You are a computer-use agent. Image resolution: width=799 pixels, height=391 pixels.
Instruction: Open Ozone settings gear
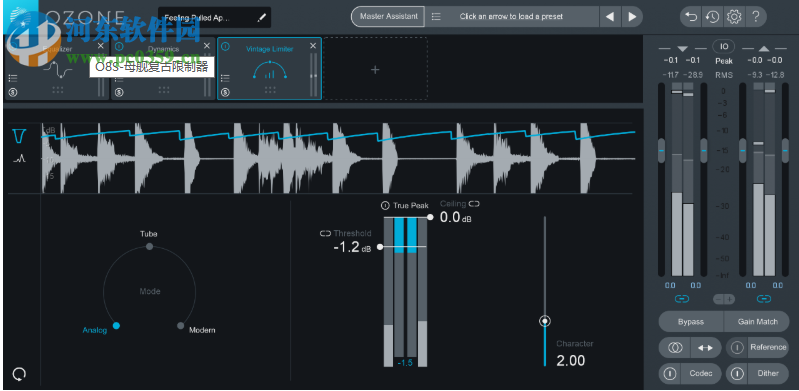tap(734, 17)
